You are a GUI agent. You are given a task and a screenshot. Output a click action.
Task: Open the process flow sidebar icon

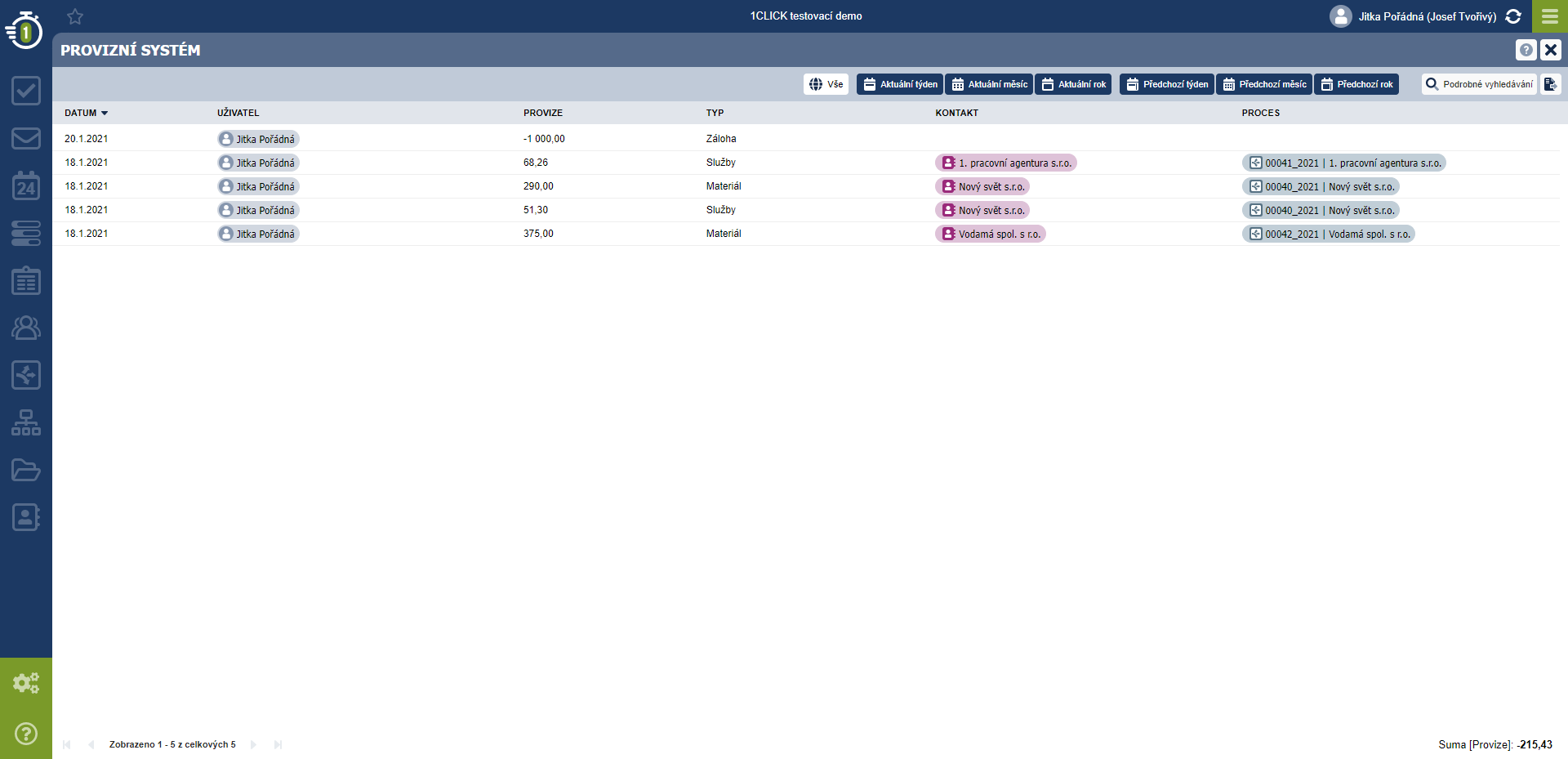pyautogui.click(x=26, y=375)
